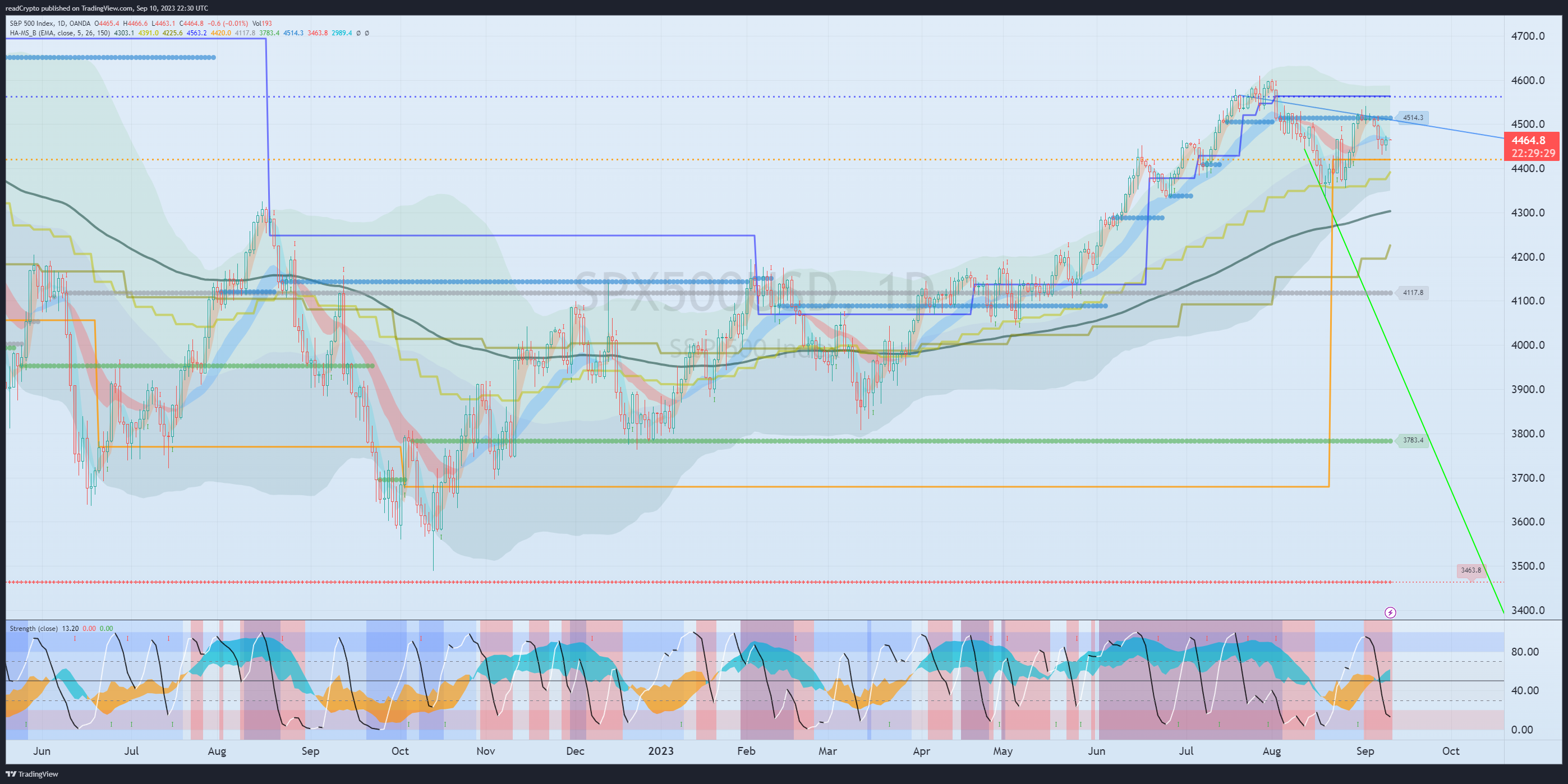Select the HA-MS_B (EMA, close, 5, 26, 150) indicator label
The image size is (1568, 784).
[59, 33]
